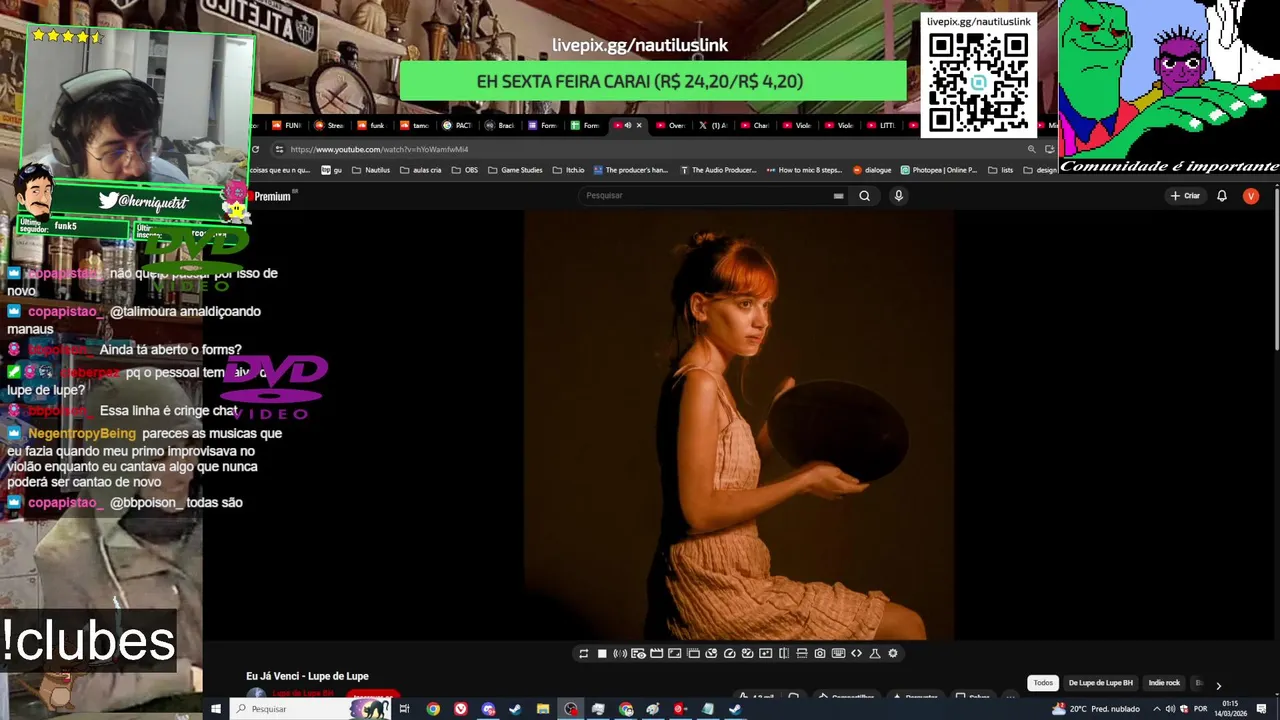Click the browser address bar URL
Screen dimensions: 1280x720
click(380, 150)
